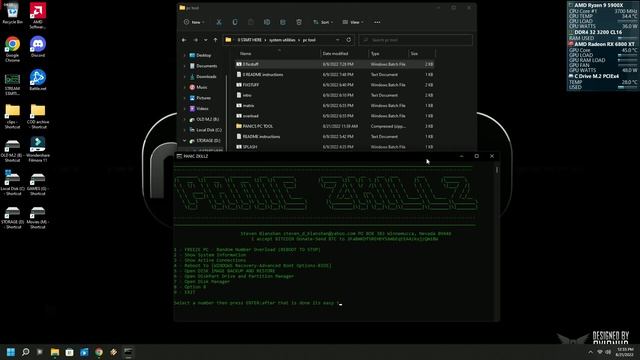
Task: Open the View dropdown menu
Action: tap(353, 22)
